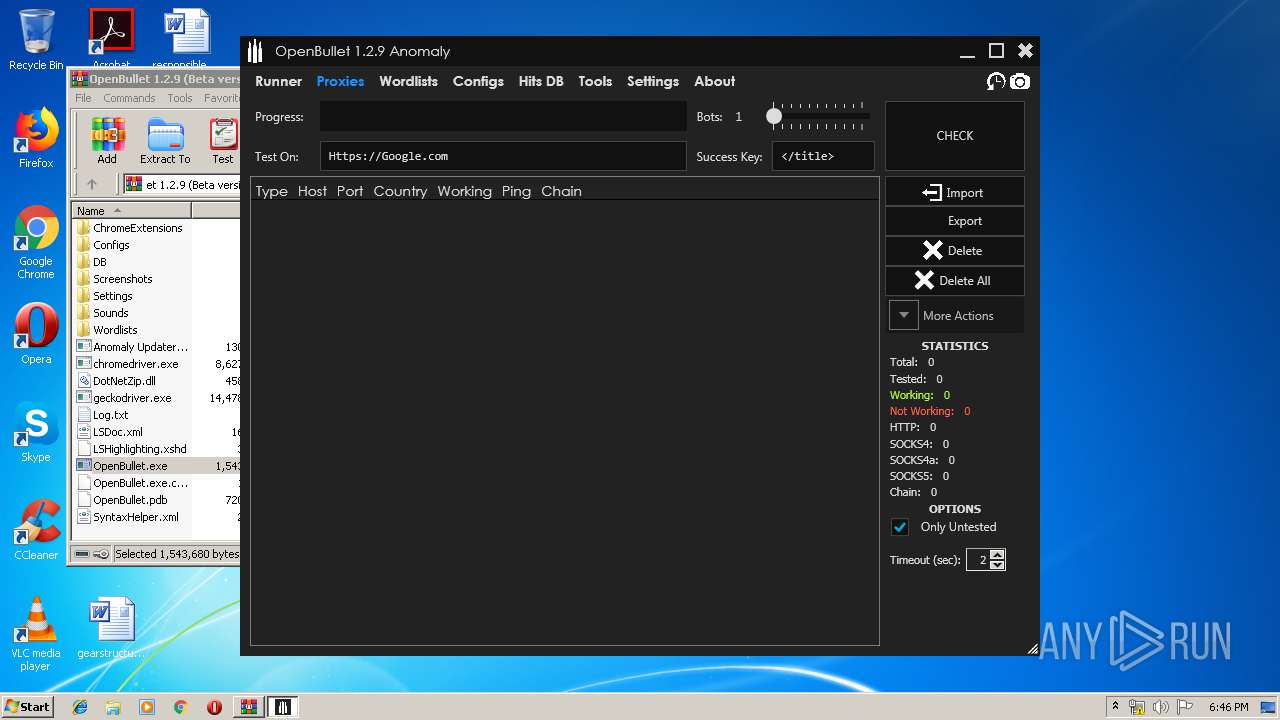Go to the Hits DB tab
This screenshot has width=1280, height=720.
(x=541, y=81)
